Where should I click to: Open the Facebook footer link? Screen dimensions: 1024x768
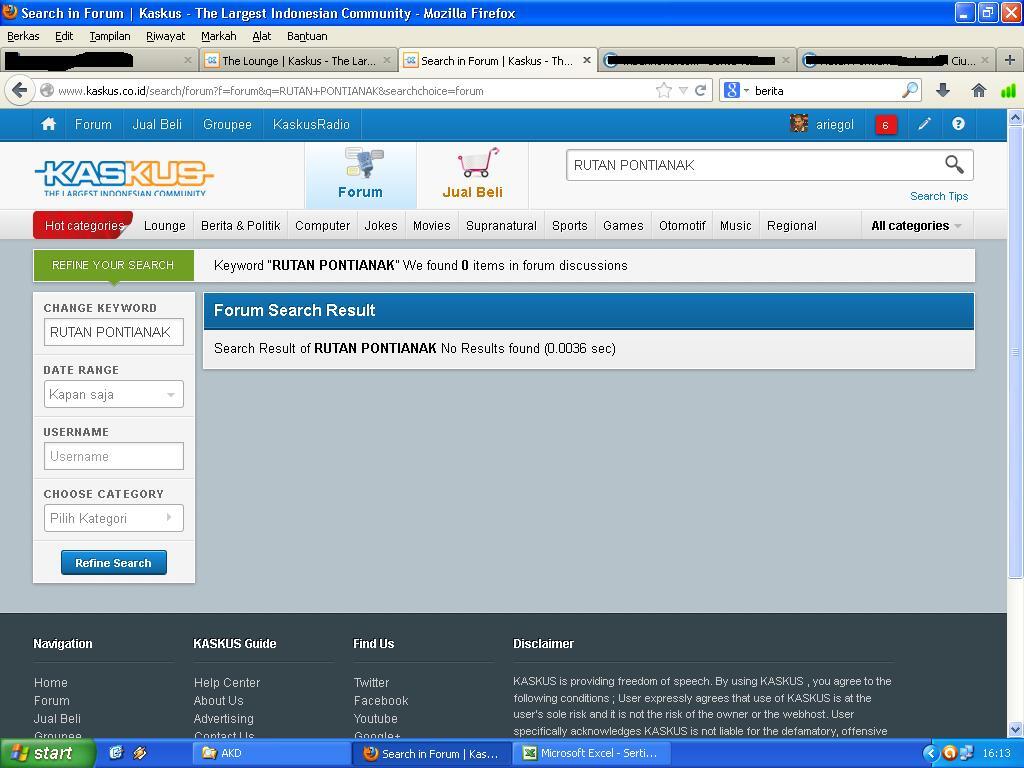pyautogui.click(x=381, y=701)
